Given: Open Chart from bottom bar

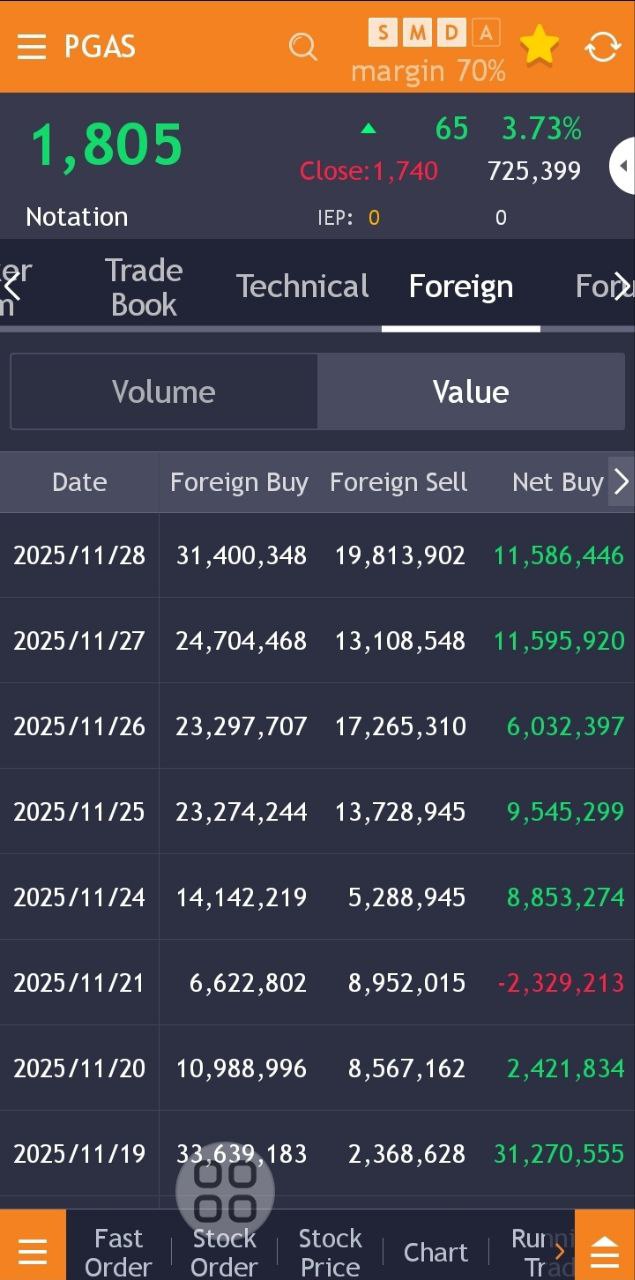Looking at the screenshot, I should click(x=435, y=1252).
